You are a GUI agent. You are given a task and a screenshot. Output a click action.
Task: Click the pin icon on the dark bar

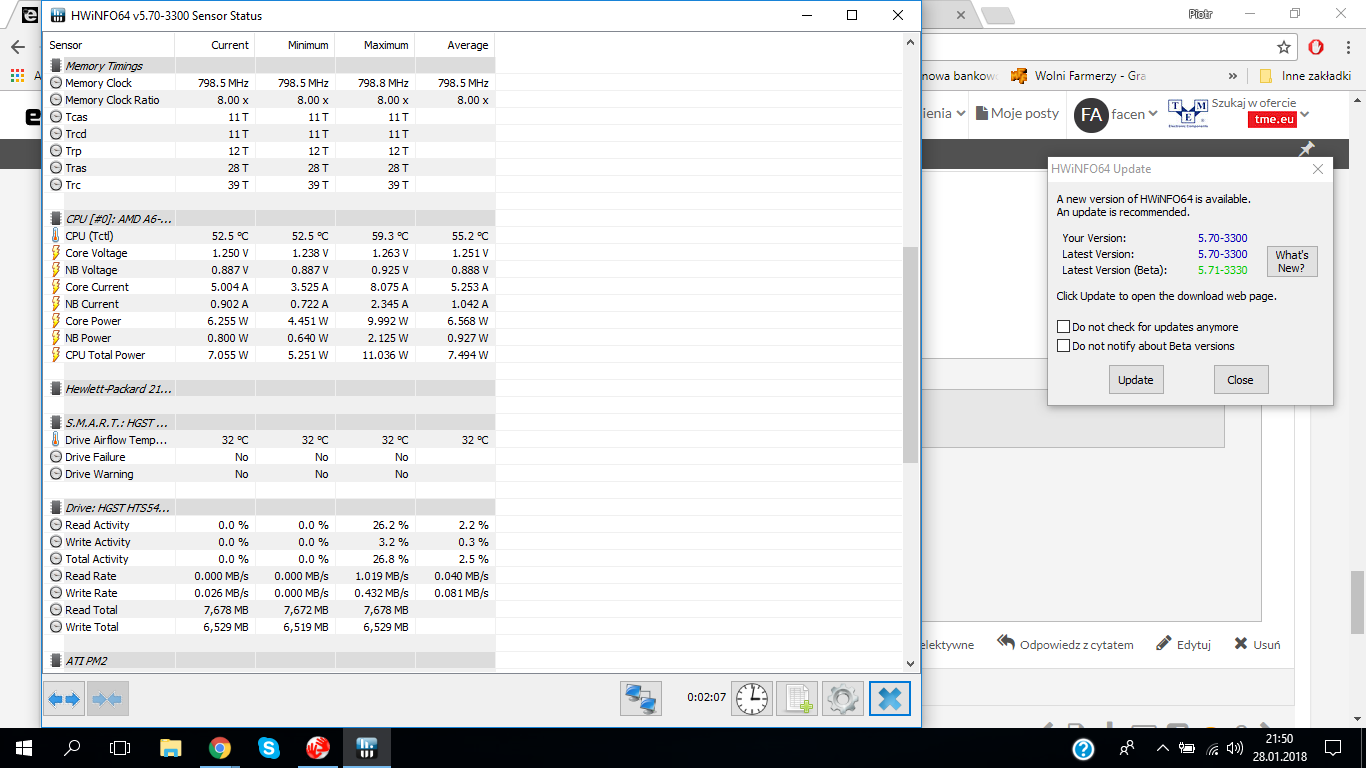[x=1306, y=149]
